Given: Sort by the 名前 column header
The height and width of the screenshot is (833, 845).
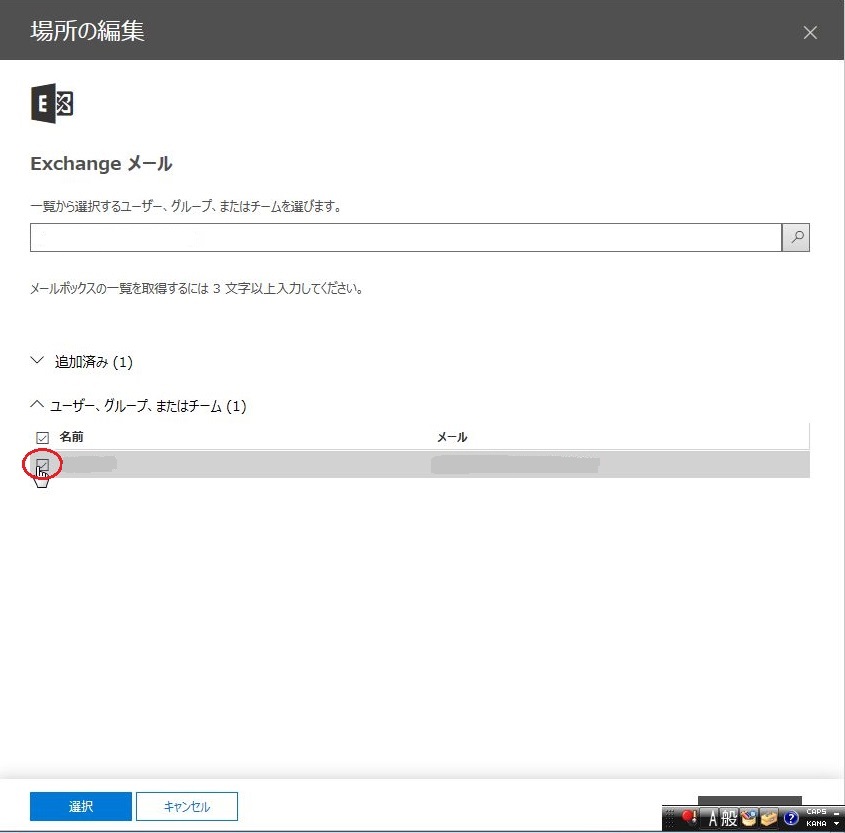Looking at the screenshot, I should tap(72, 437).
